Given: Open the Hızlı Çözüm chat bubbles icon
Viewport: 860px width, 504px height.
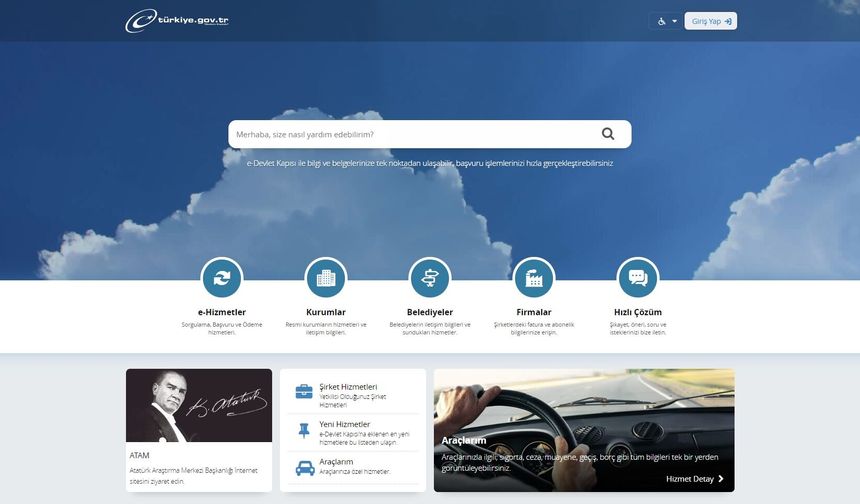Looking at the screenshot, I should click(638, 278).
